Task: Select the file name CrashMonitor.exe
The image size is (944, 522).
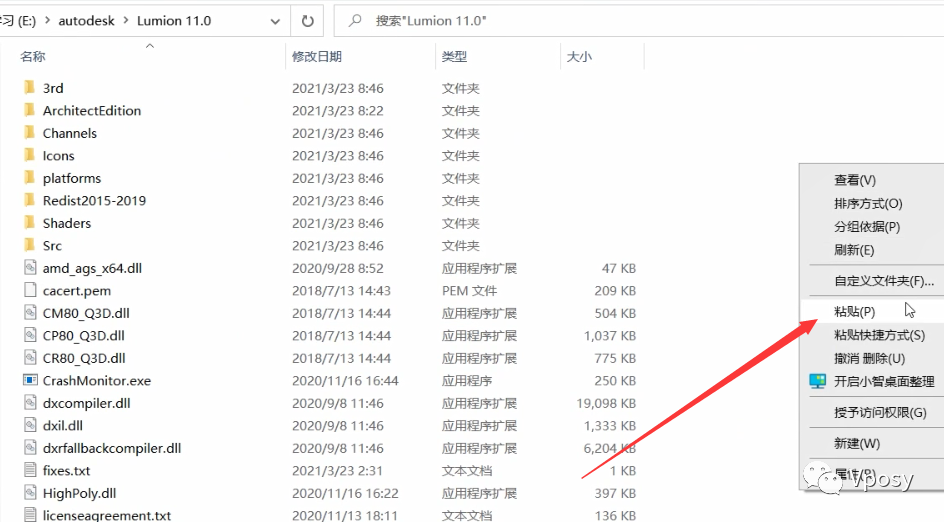Action: click(97, 381)
